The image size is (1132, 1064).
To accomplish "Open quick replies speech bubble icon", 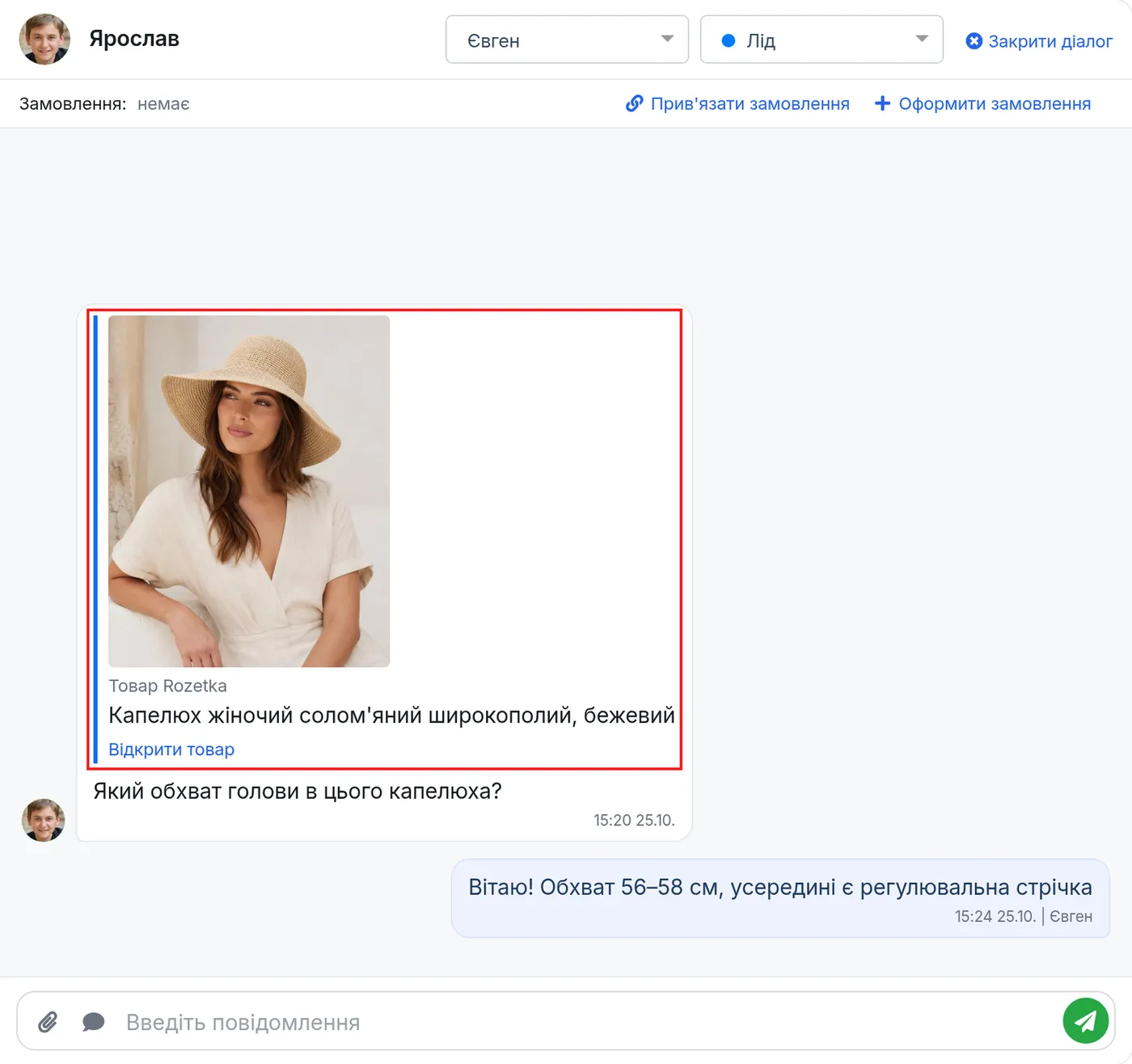I will coord(94,1022).
